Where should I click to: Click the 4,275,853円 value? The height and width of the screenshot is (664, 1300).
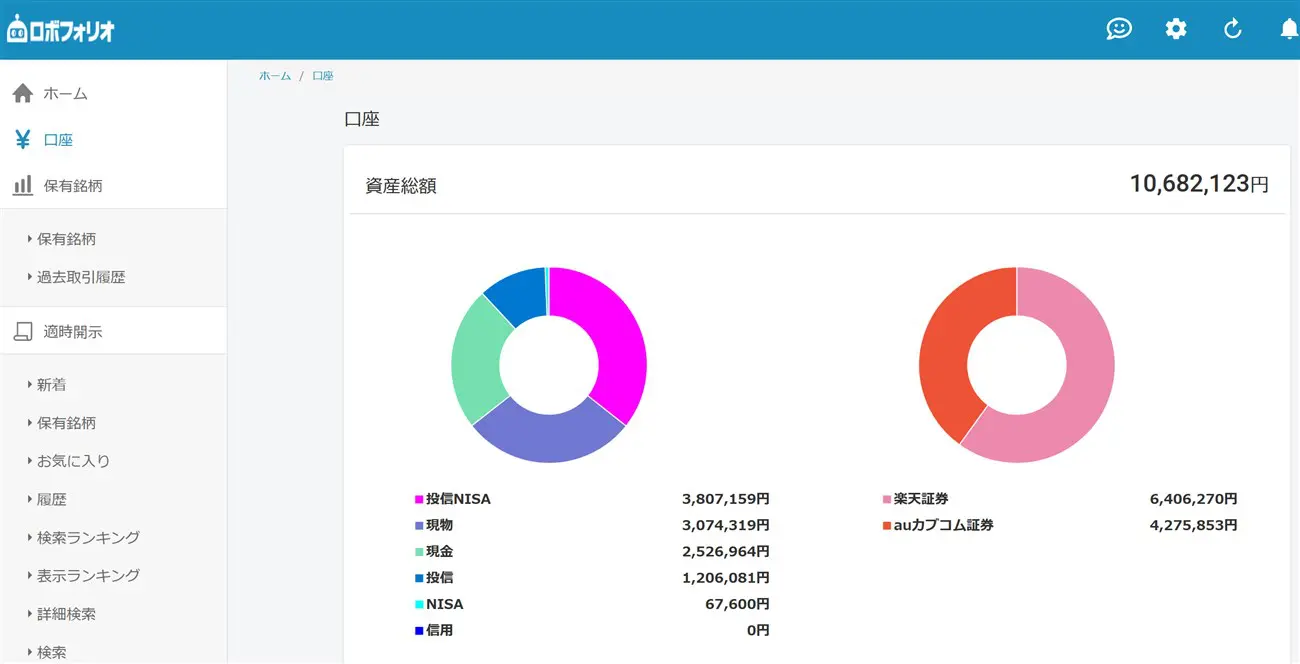(x=1194, y=525)
